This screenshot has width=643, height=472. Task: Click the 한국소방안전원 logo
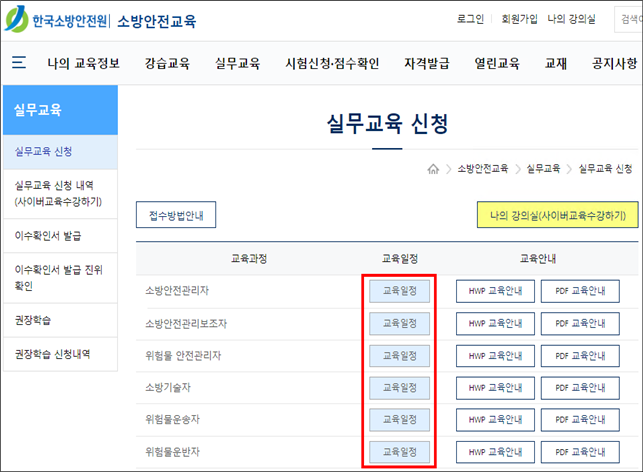[x=56, y=20]
